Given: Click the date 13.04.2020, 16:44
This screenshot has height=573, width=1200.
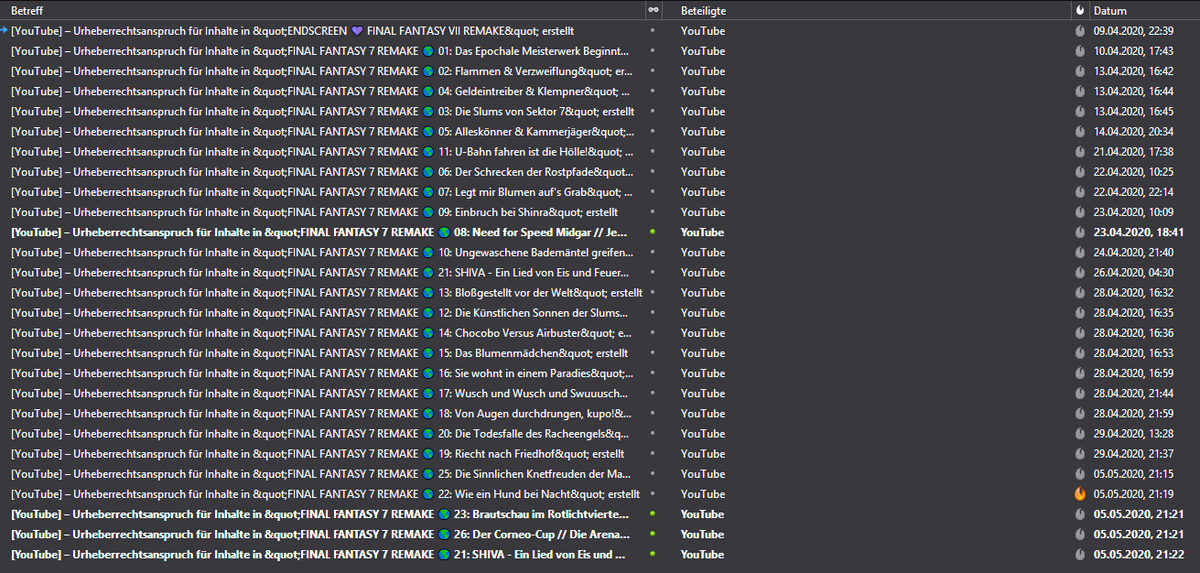Looking at the screenshot, I should 1133,91.
